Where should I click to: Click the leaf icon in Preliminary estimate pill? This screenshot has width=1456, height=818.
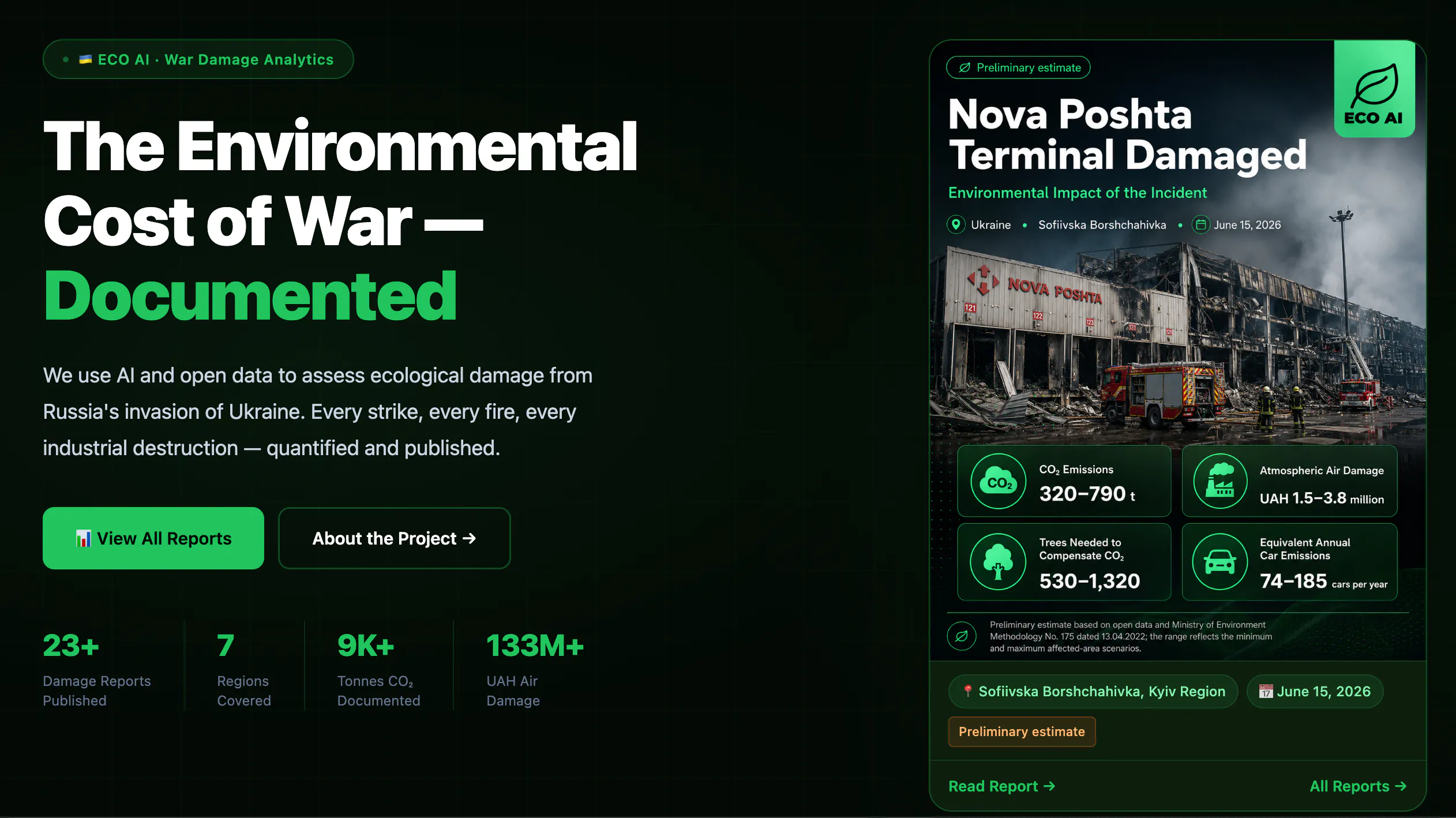click(x=965, y=67)
